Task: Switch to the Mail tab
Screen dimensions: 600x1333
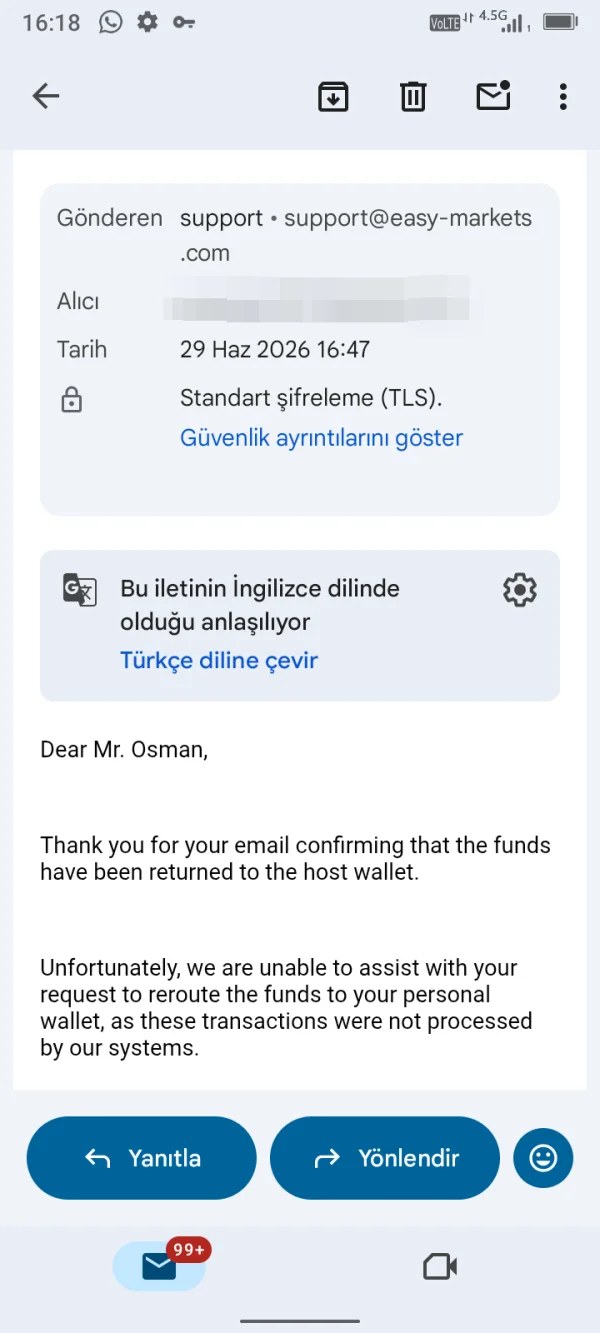Action: click(160, 1265)
